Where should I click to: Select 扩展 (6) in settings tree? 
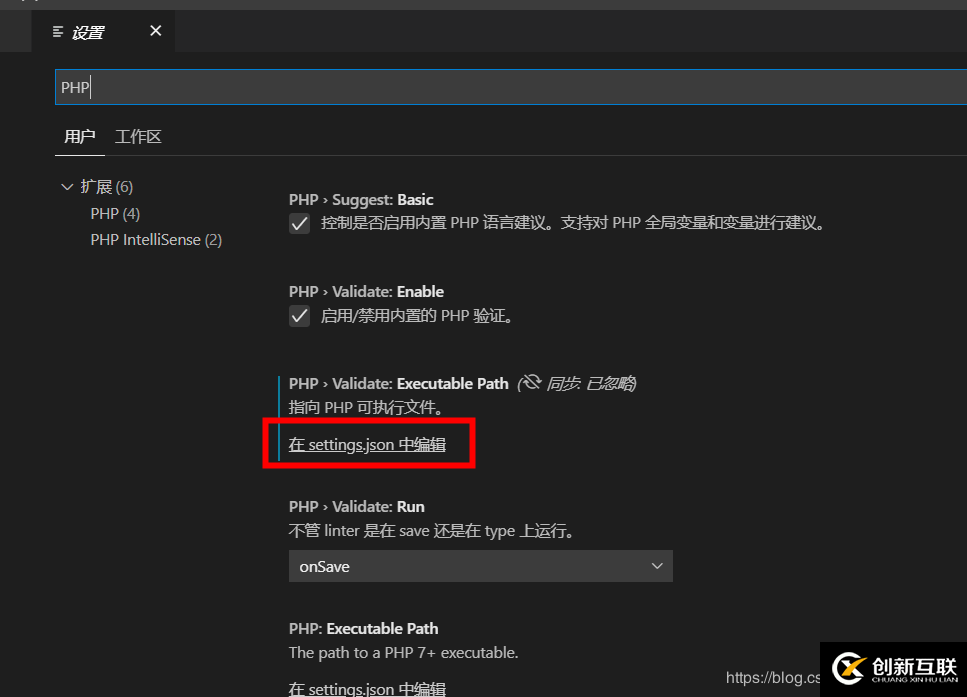click(x=107, y=186)
